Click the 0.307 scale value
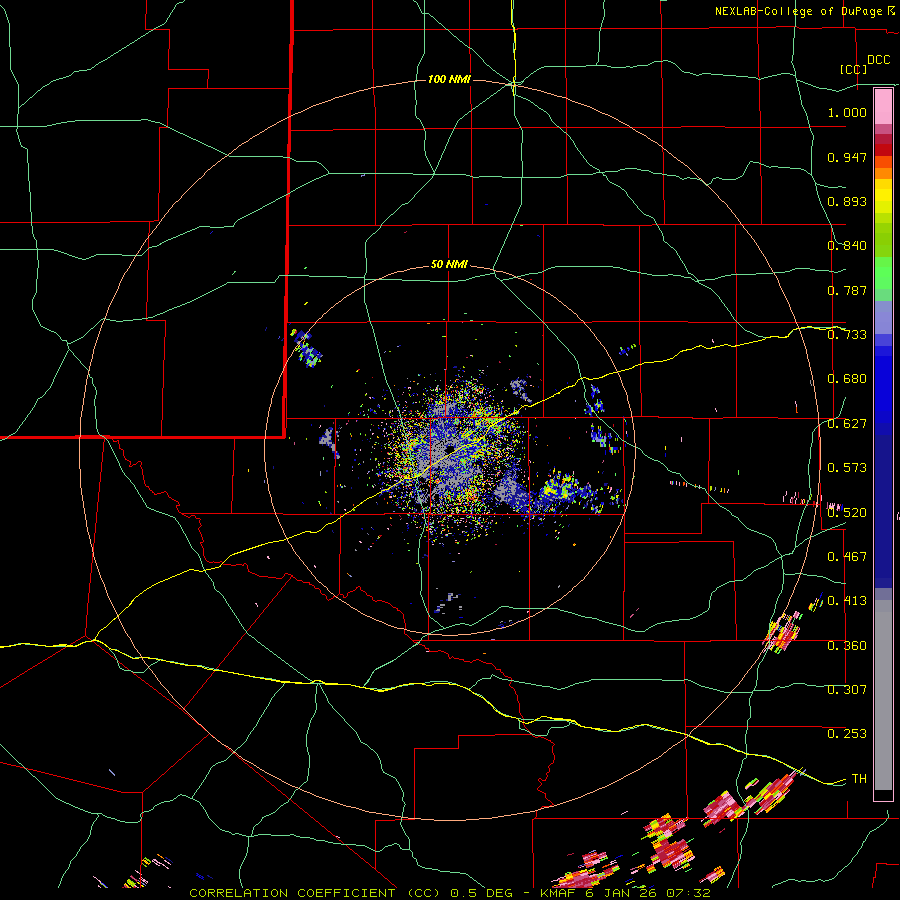The image size is (900, 900). click(x=847, y=690)
